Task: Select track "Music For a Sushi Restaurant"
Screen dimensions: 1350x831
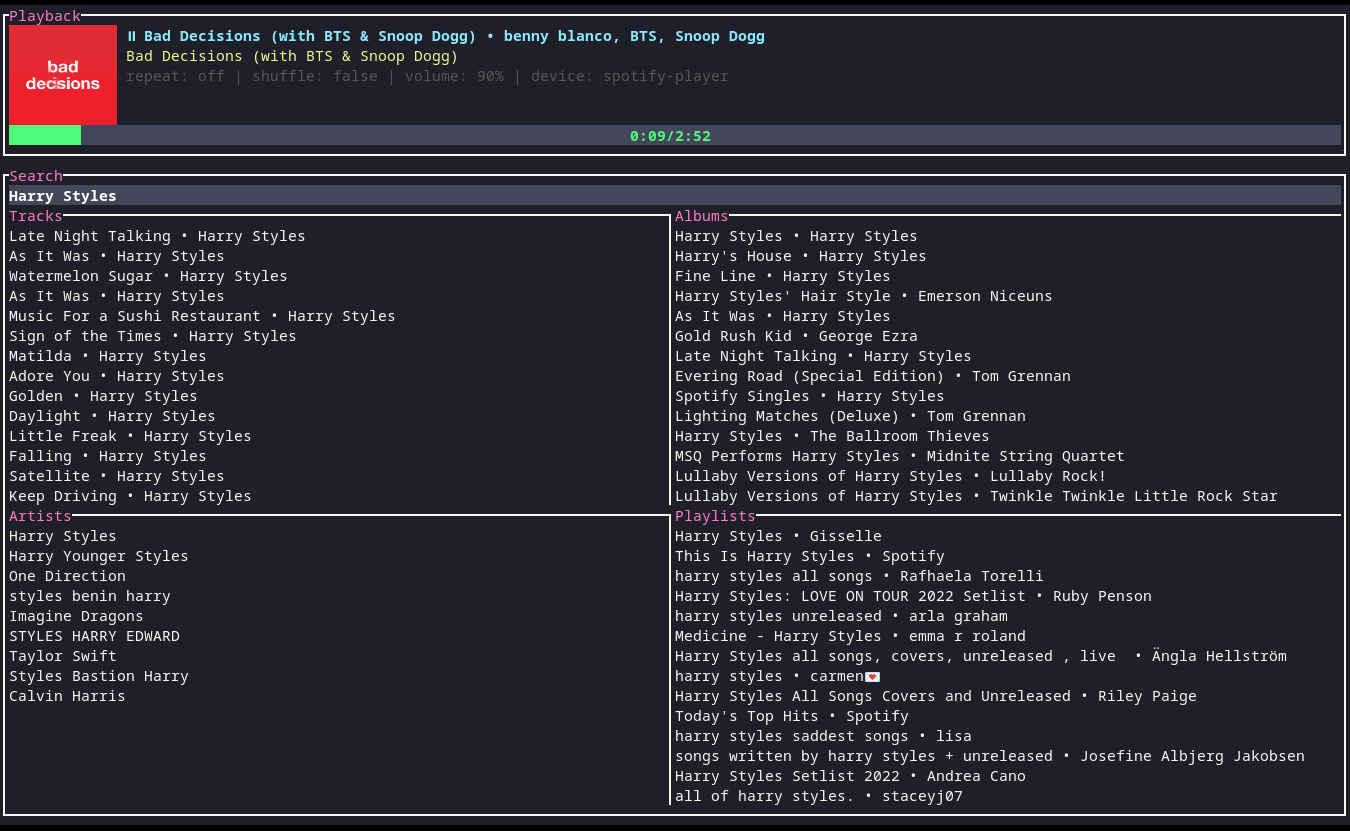Action: coord(202,316)
